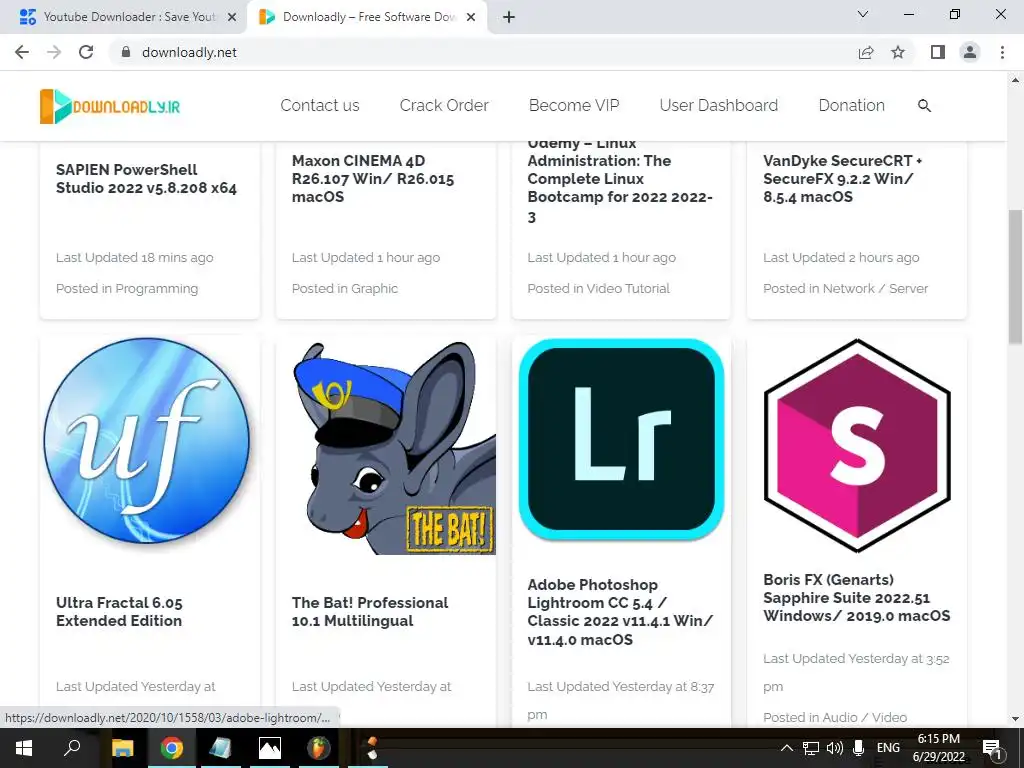
Task: Switch the ENG input language indicator
Action: [888, 748]
